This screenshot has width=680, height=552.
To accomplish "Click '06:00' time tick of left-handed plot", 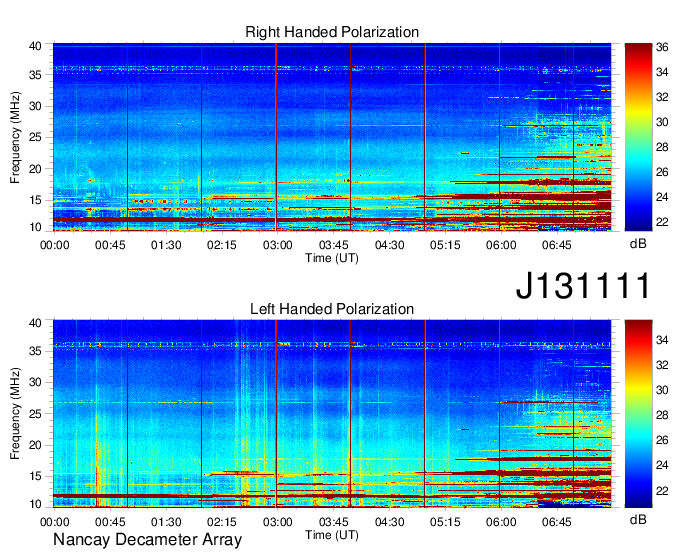I will click(x=501, y=522).
